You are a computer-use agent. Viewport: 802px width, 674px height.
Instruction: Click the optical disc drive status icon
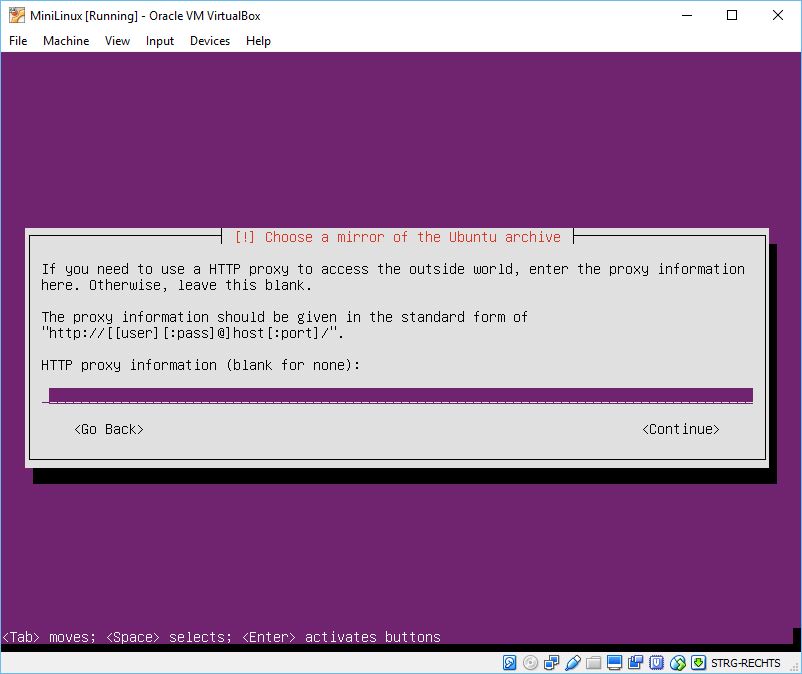tap(530, 663)
